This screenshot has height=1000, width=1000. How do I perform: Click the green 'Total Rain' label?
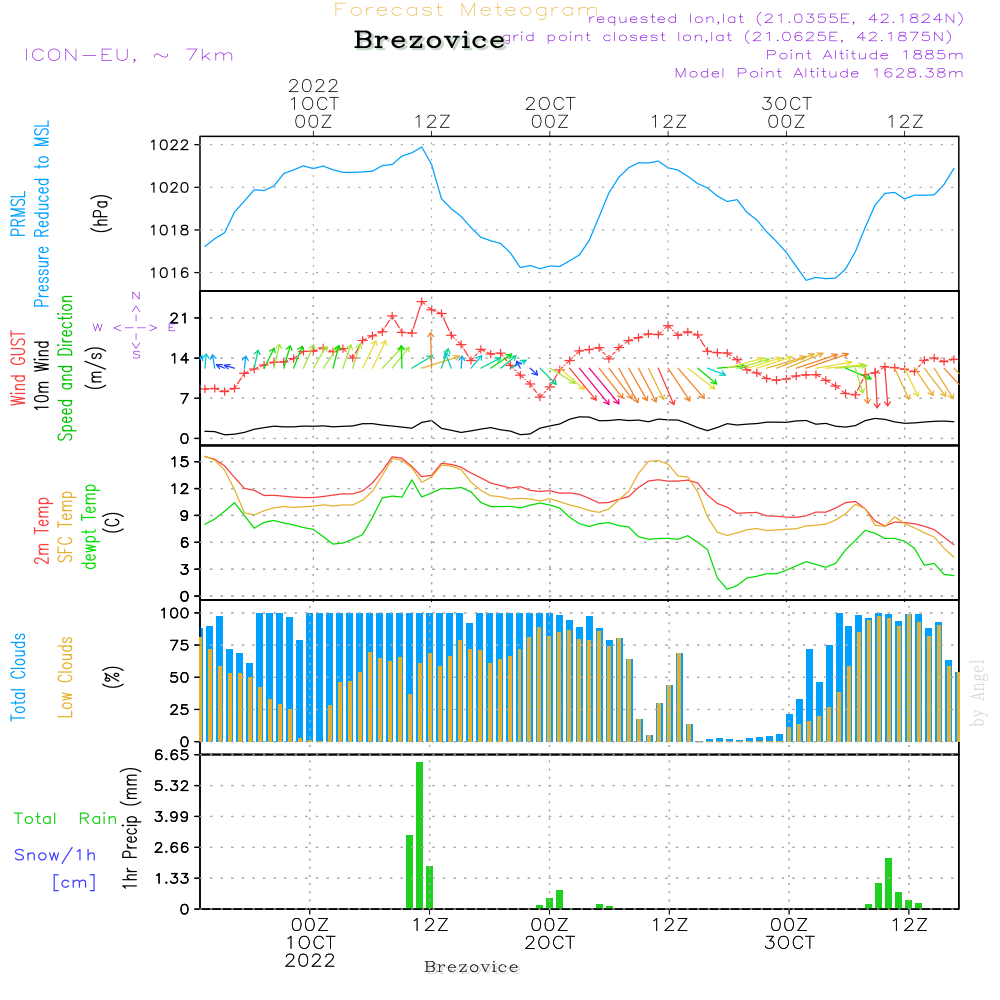(x=66, y=819)
